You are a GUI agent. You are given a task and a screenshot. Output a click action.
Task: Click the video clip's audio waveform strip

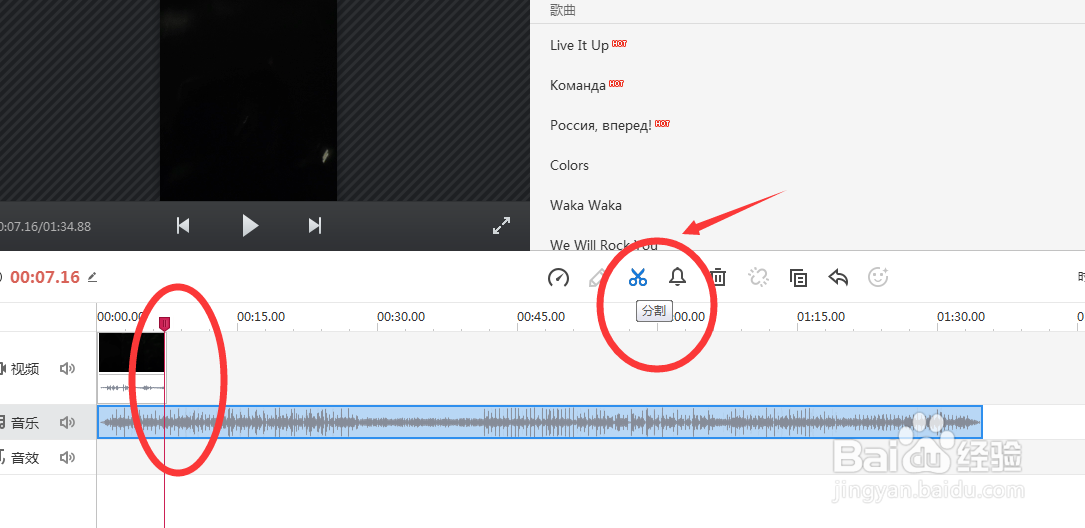coord(131,388)
